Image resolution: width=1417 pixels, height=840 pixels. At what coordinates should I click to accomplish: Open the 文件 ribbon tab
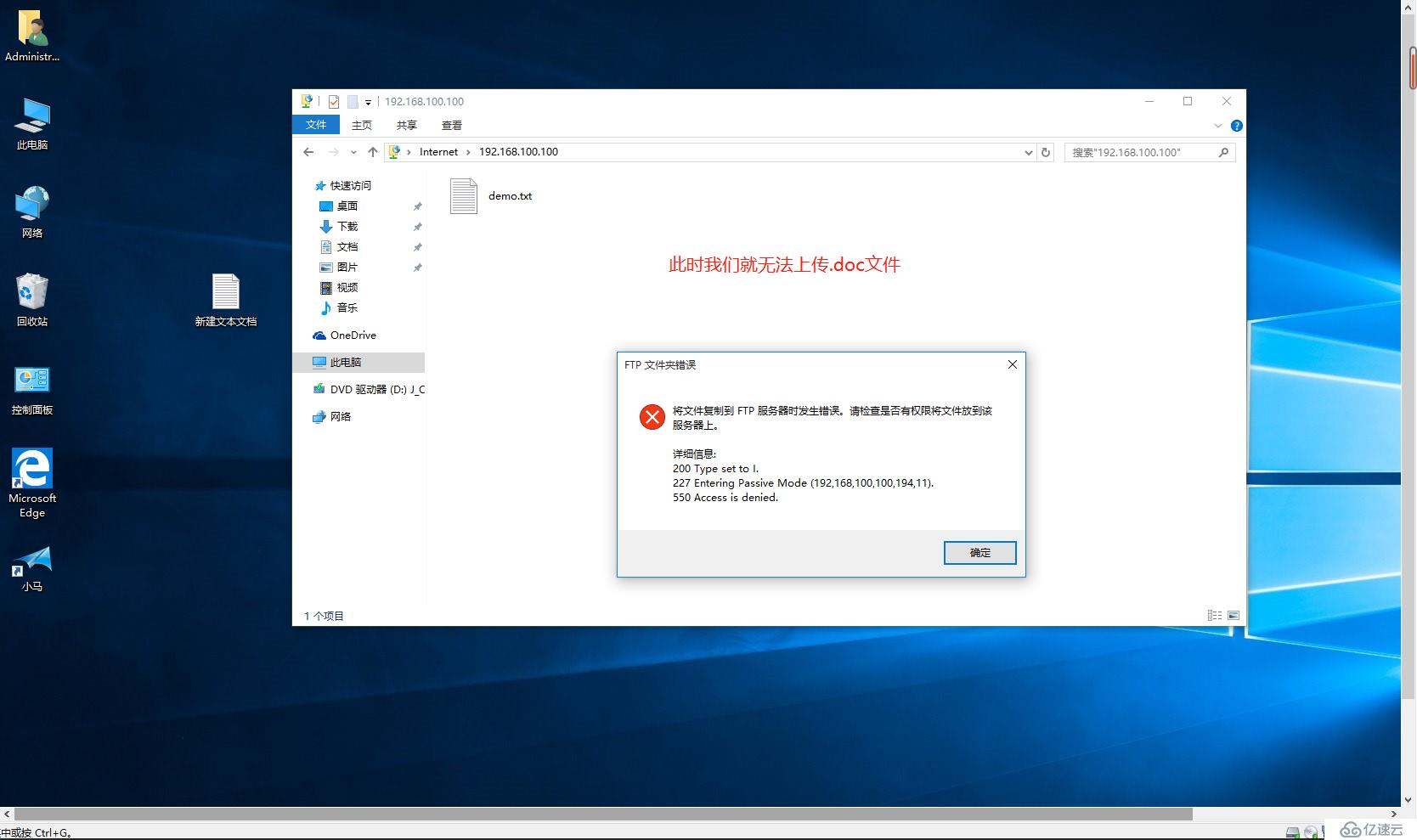(316, 125)
